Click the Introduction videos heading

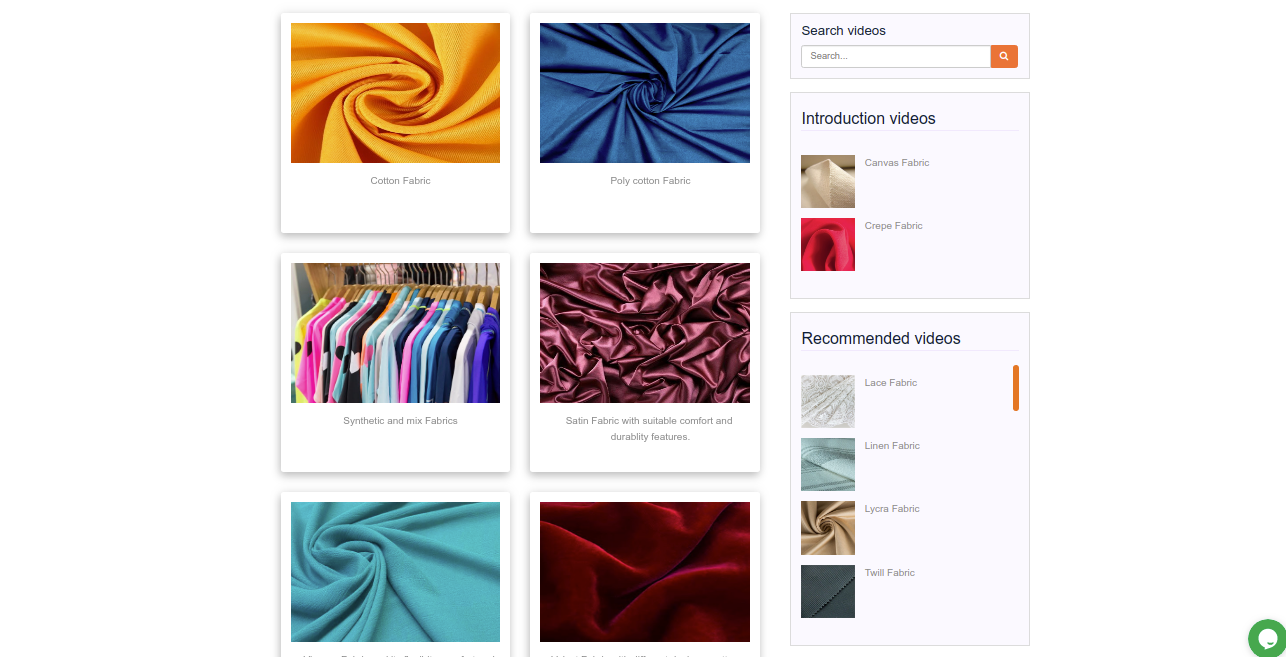[868, 118]
